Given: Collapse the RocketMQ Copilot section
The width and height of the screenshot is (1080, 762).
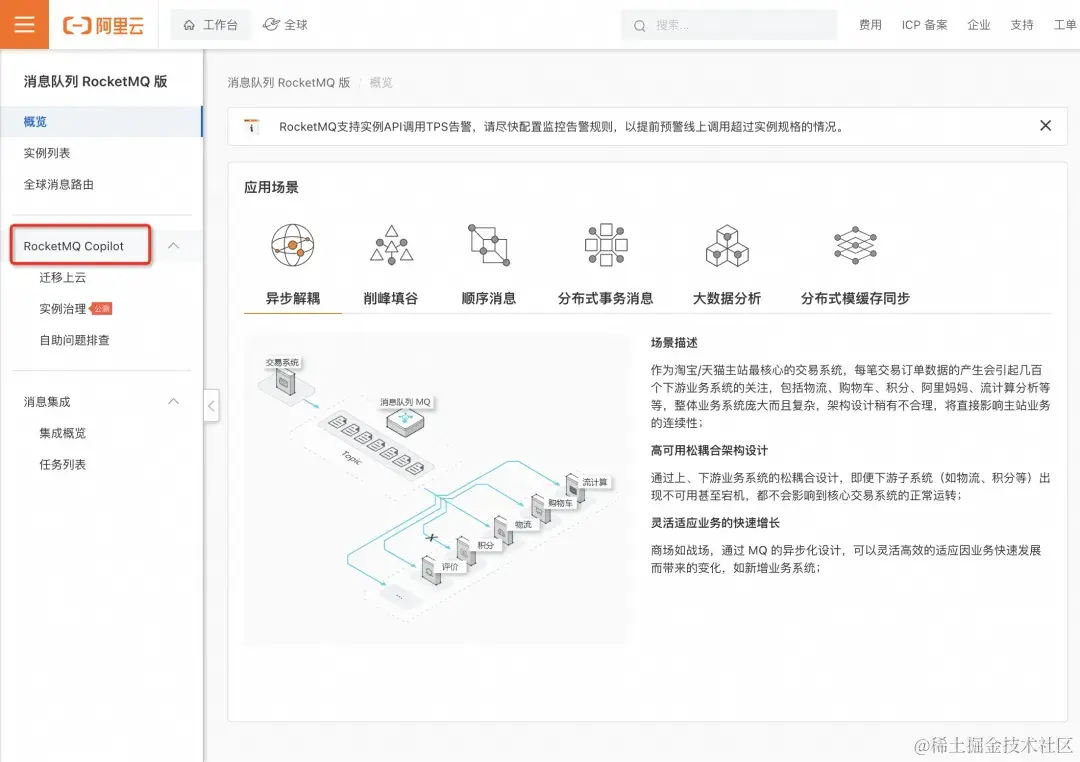Looking at the screenshot, I should coord(172,243).
